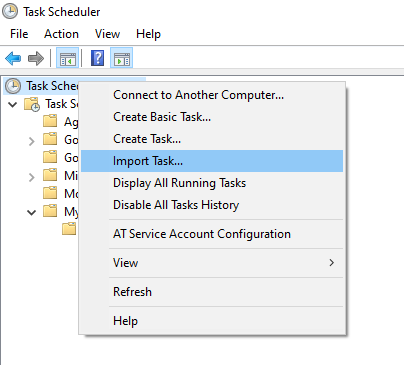Choose Create Task... from context menu

pyautogui.click(x=212, y=139)
